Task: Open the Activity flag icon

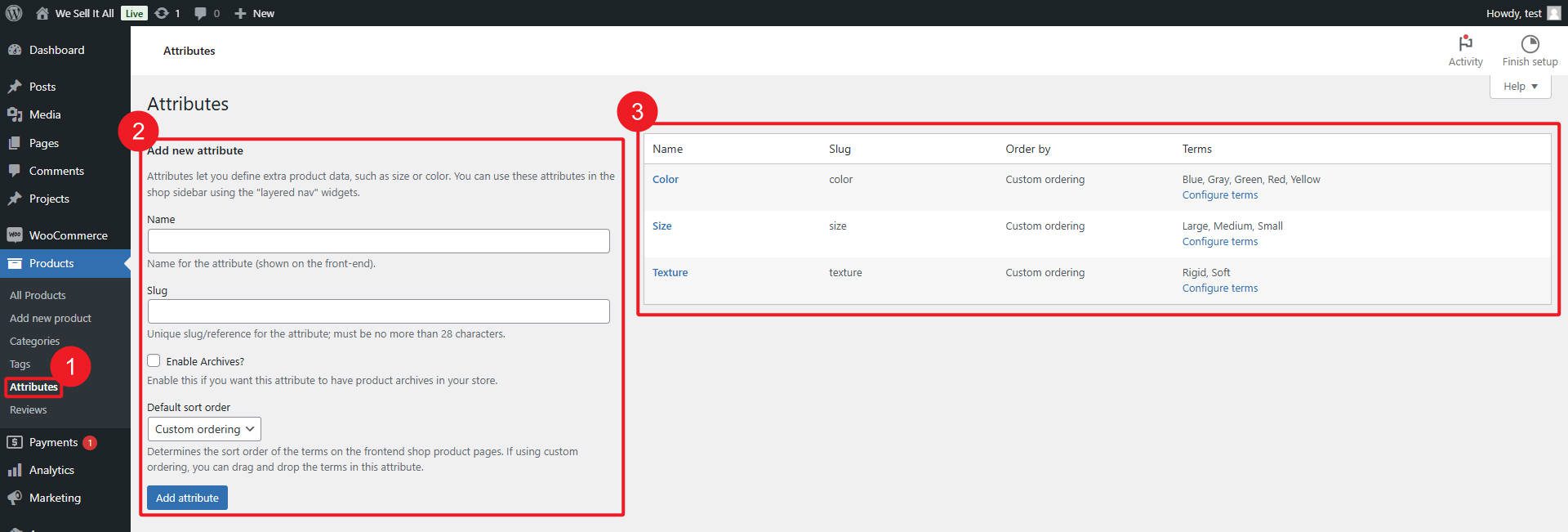Action: [x=1465, y=43]
